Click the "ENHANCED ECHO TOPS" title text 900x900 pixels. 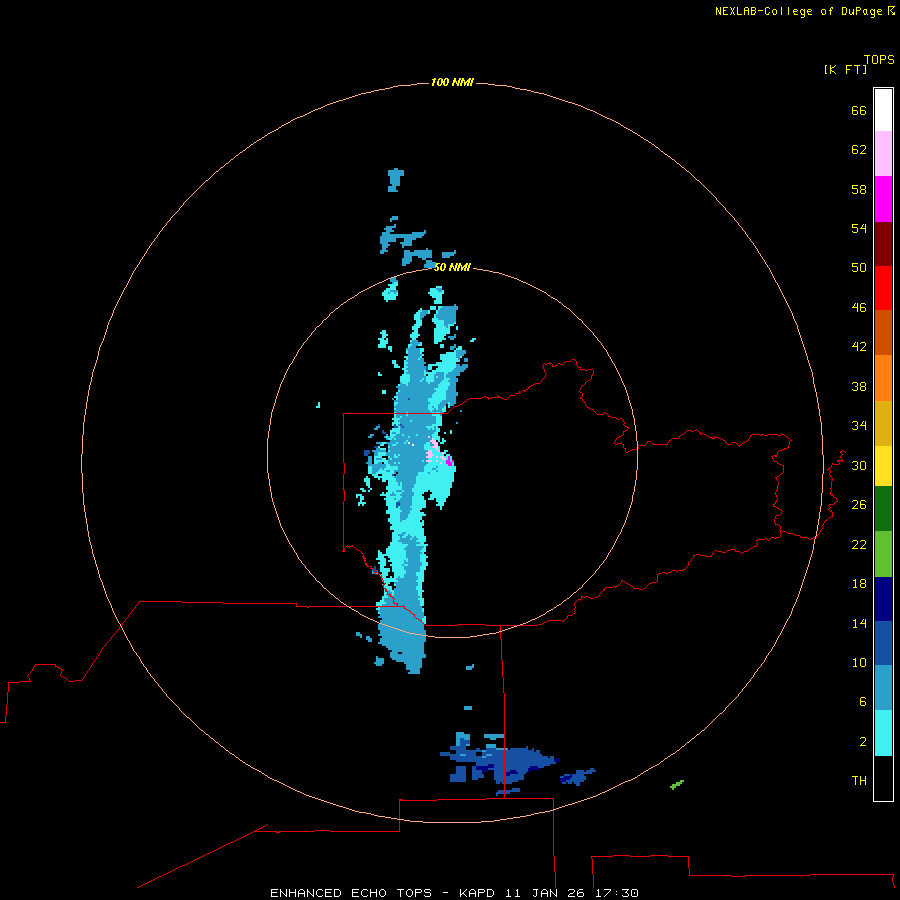[x=351, y=893]
